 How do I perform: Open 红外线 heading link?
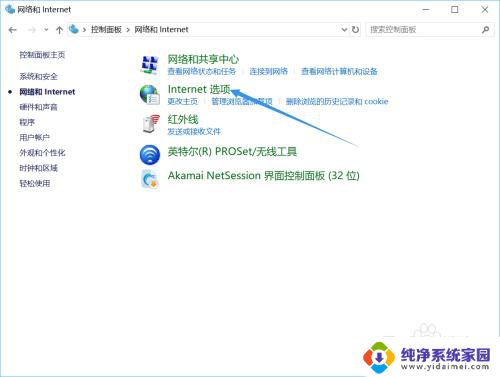tap(183, 119)
